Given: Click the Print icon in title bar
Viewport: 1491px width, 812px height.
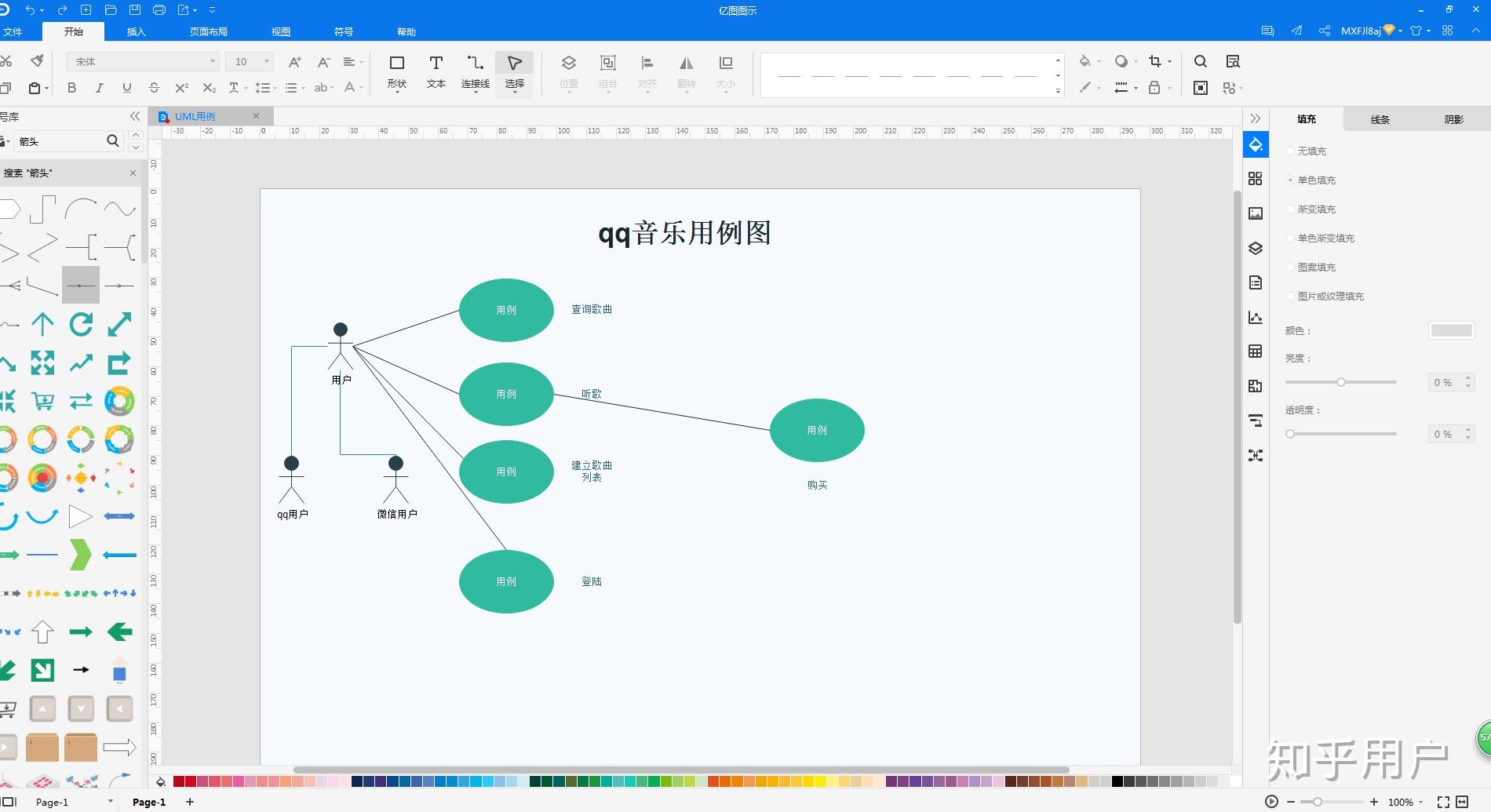Looking at the screenshot, I should point(159,10).
